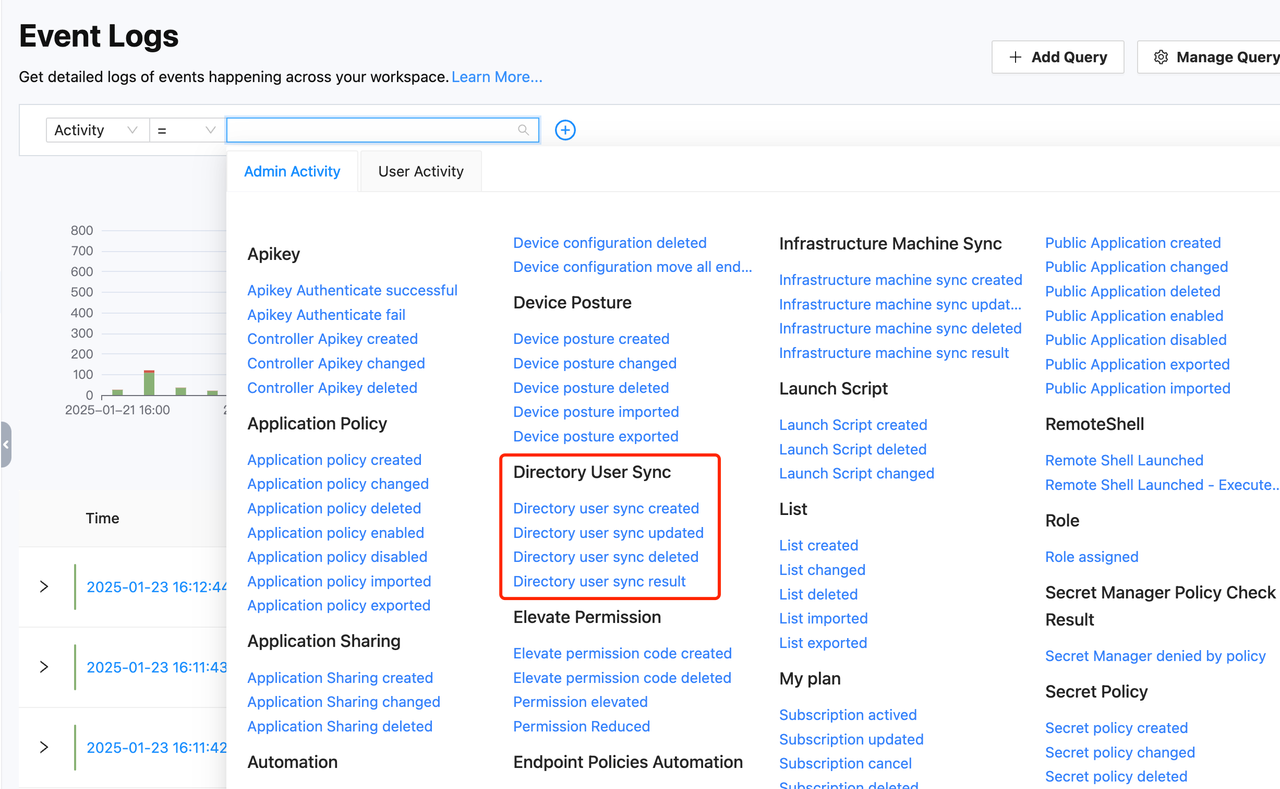The width and height of the screenshot is (1280, 789).
Task: Choose List imported
Action: [x=823, y=618]
